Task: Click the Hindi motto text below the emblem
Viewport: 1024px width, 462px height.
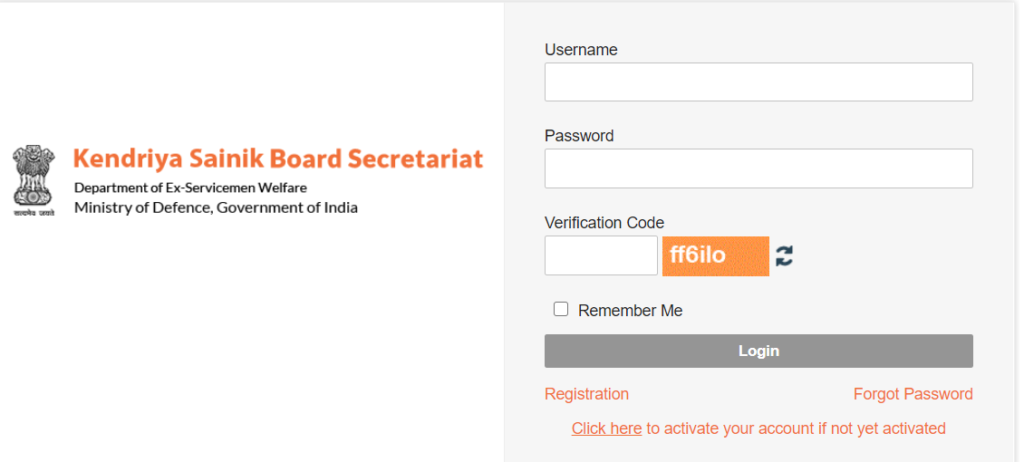Action: [33, 213]
